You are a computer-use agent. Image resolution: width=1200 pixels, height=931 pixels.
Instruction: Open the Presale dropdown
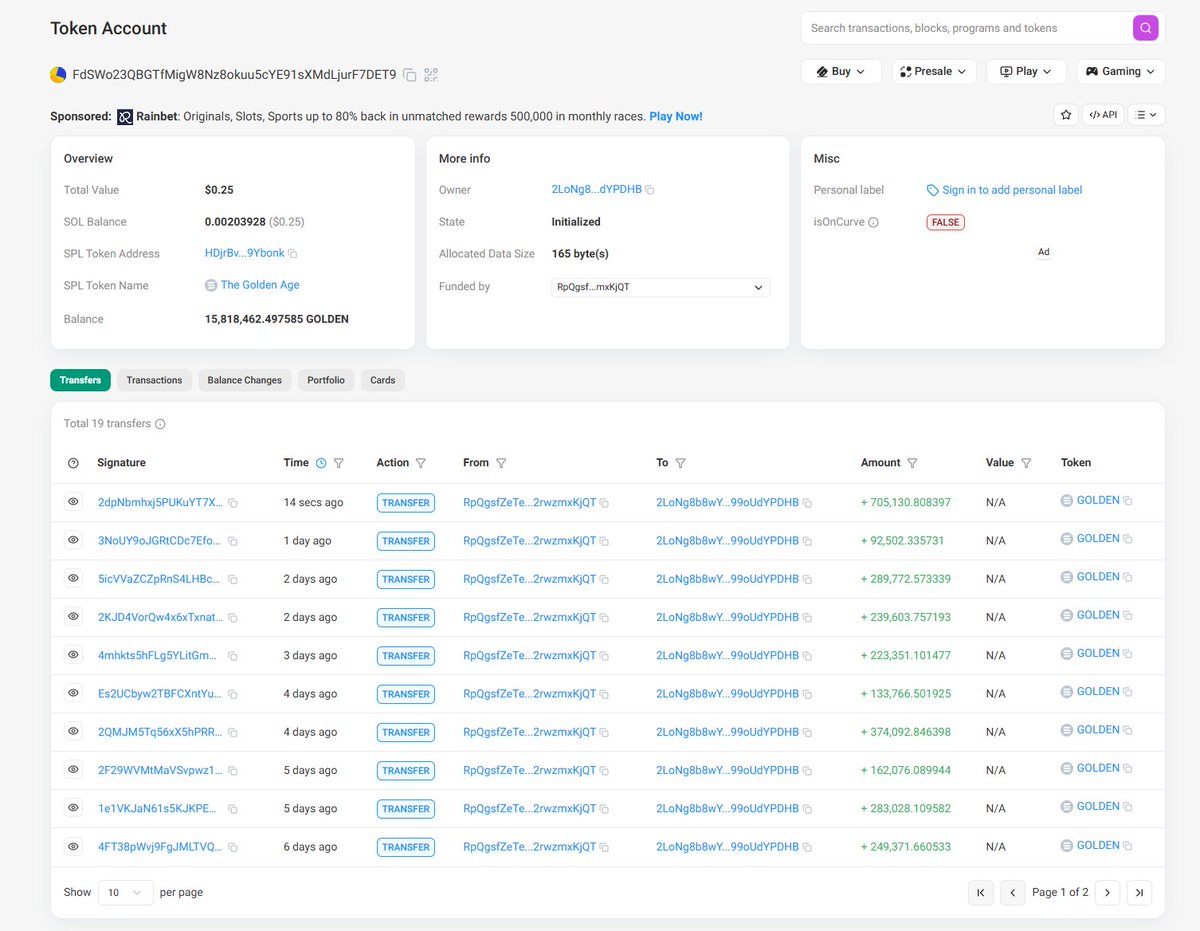(934, 72)
